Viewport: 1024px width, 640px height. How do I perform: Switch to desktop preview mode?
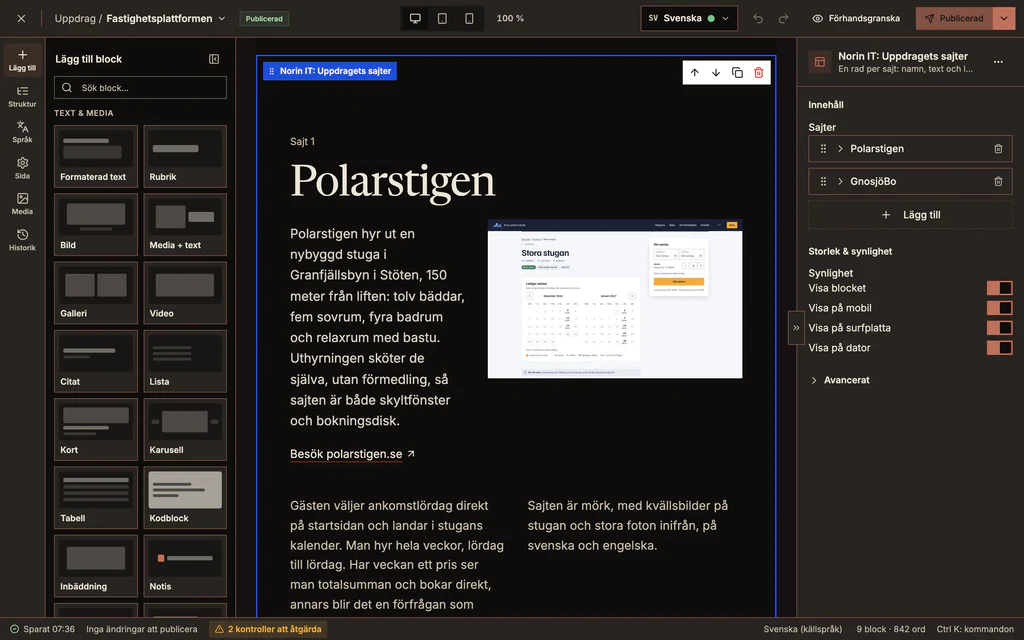(x=415, y=18)
